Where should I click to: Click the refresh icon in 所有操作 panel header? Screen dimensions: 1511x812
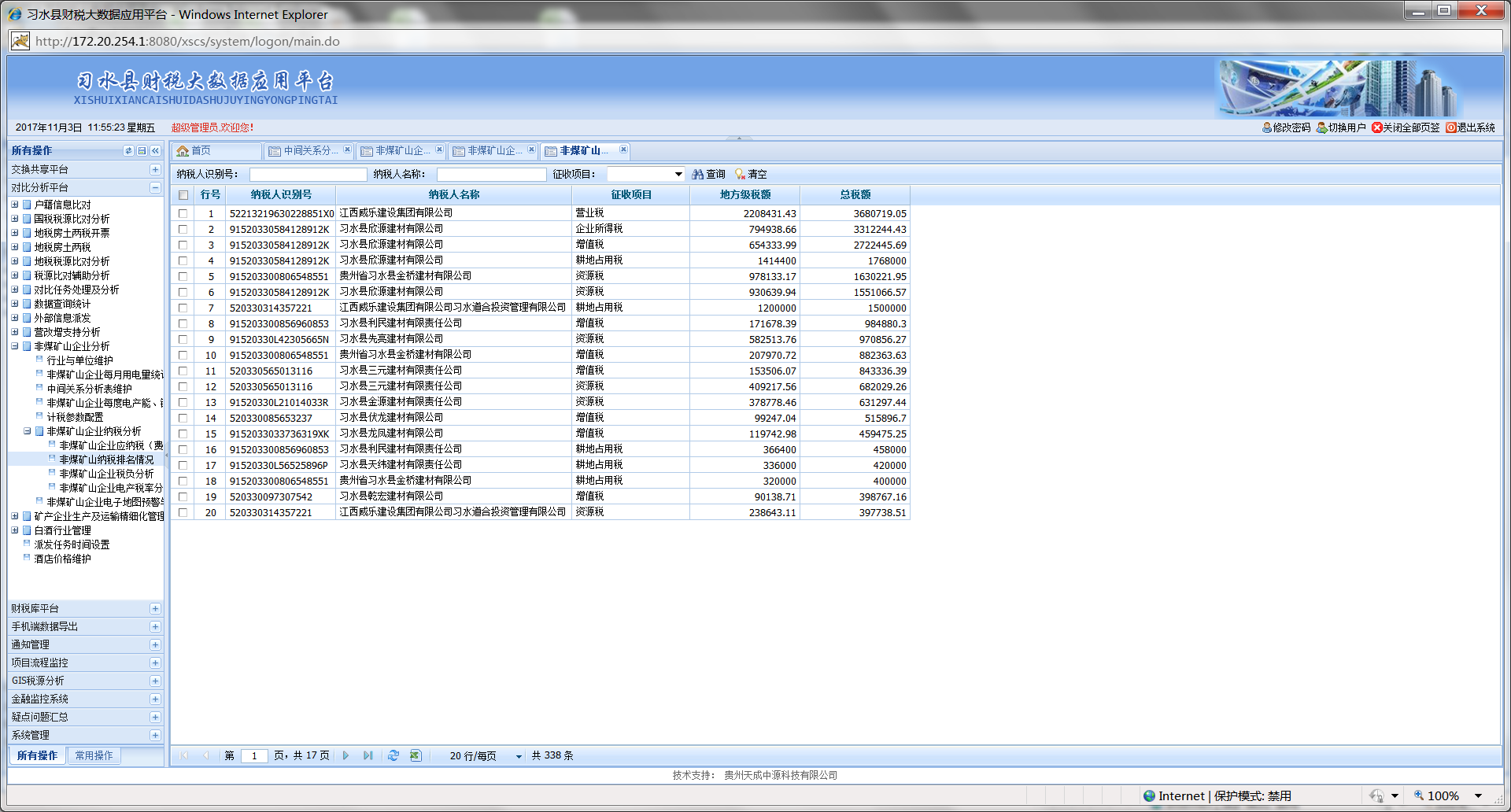click(x=128, y=150)
